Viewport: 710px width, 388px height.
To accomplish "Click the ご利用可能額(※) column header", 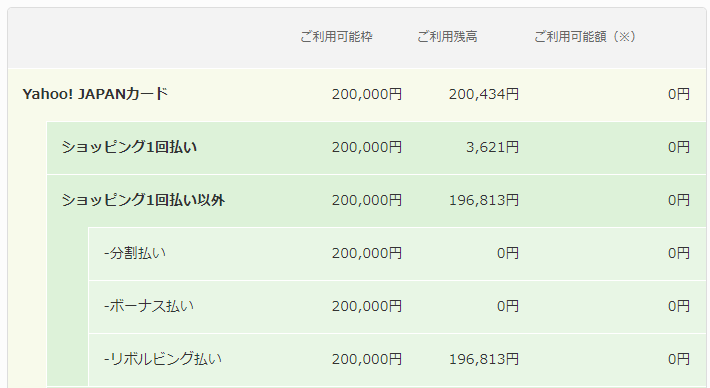I will pos(585,37).
